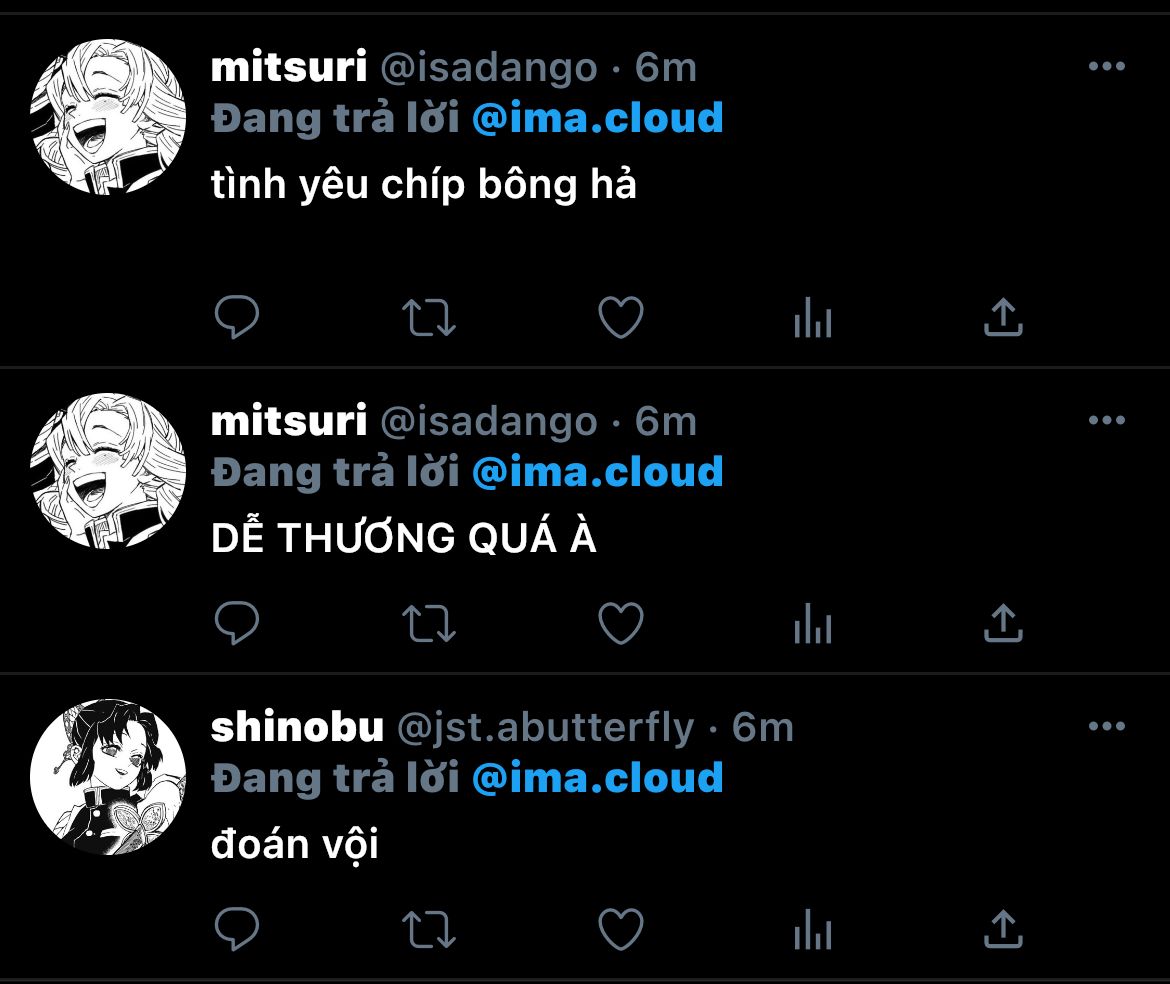The width and height of the screenshot is (1170, 984).
Task: Share the 'tình yêu chíp bông hả' tweet
Action: point(1004,317)
